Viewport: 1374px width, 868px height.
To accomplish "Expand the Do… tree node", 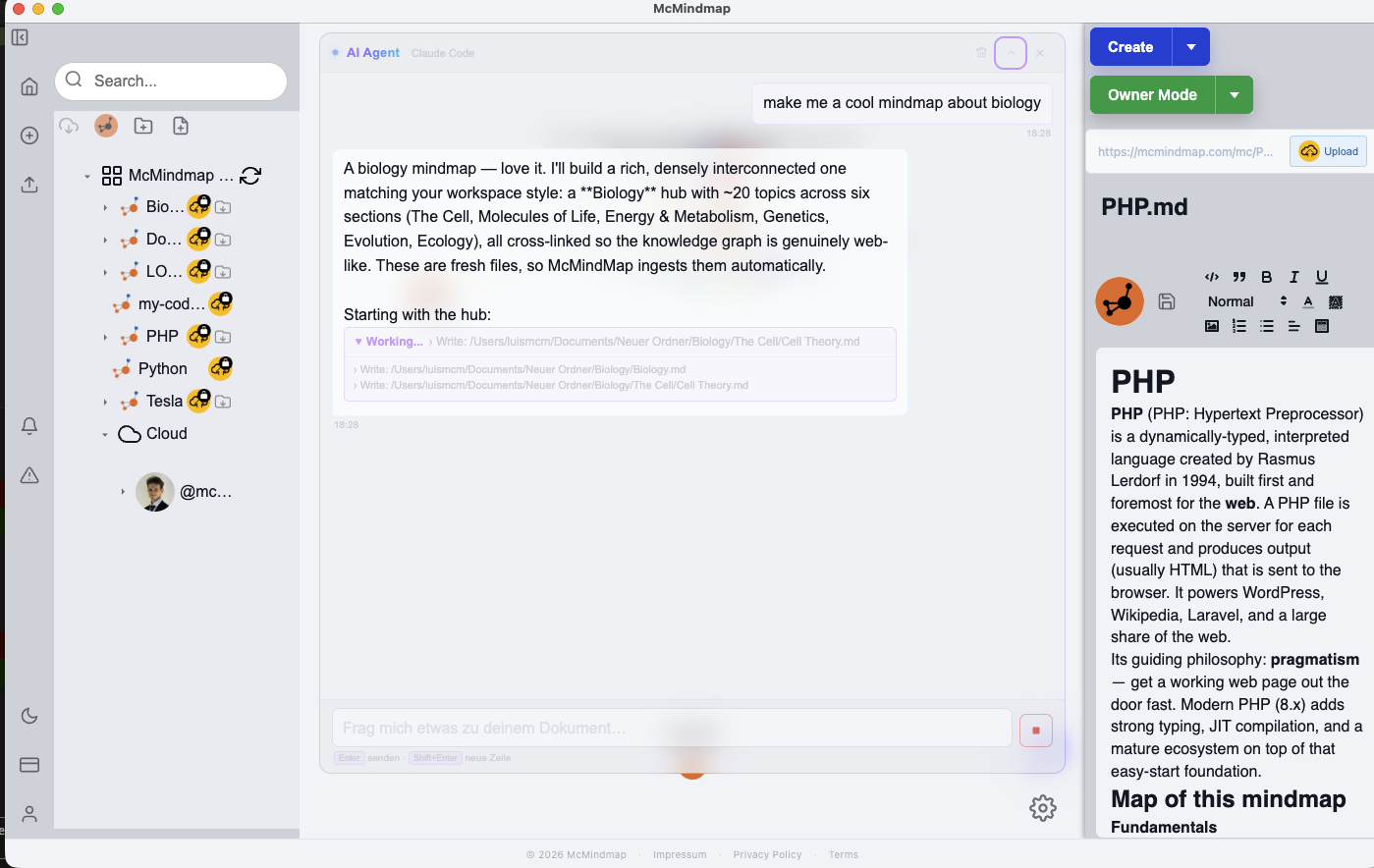I will point(105,241).
